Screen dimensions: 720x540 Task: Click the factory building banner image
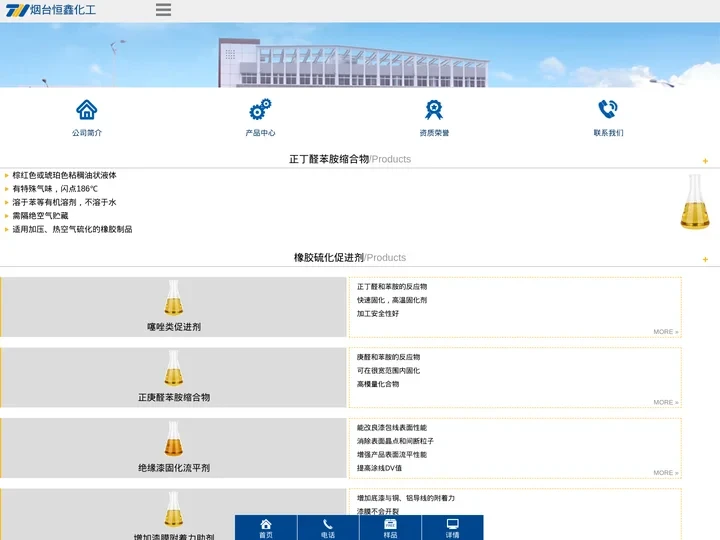360,55
